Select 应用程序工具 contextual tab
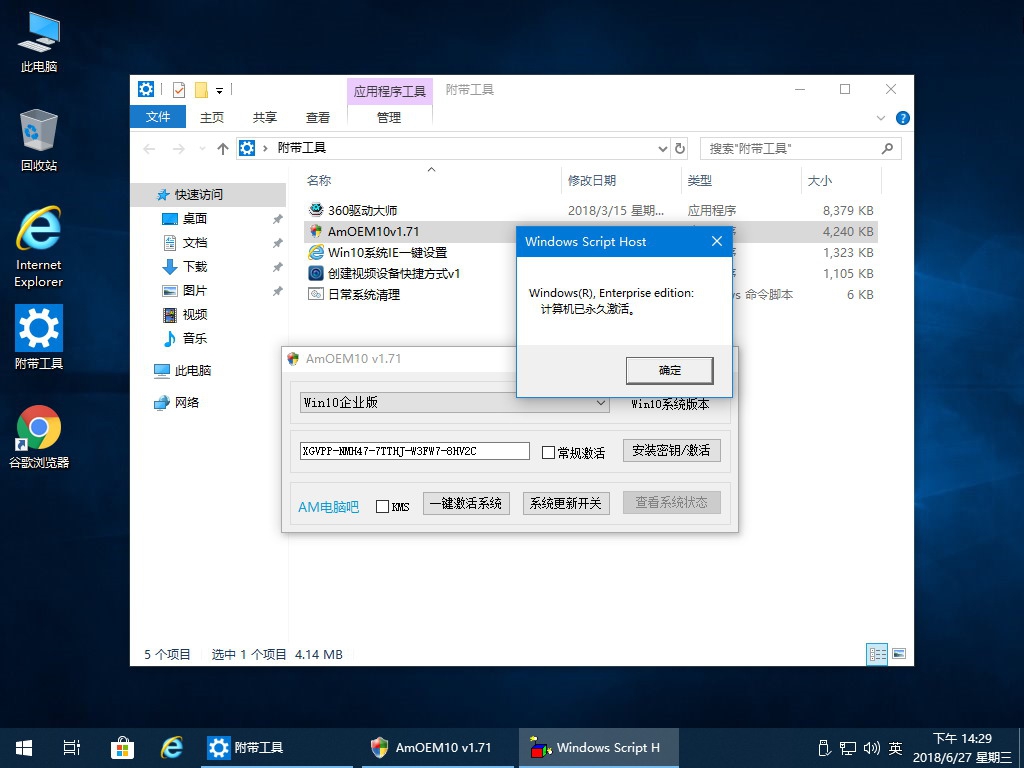The width and height of the screenshot is (1024, 768). (x=390, y=91)
